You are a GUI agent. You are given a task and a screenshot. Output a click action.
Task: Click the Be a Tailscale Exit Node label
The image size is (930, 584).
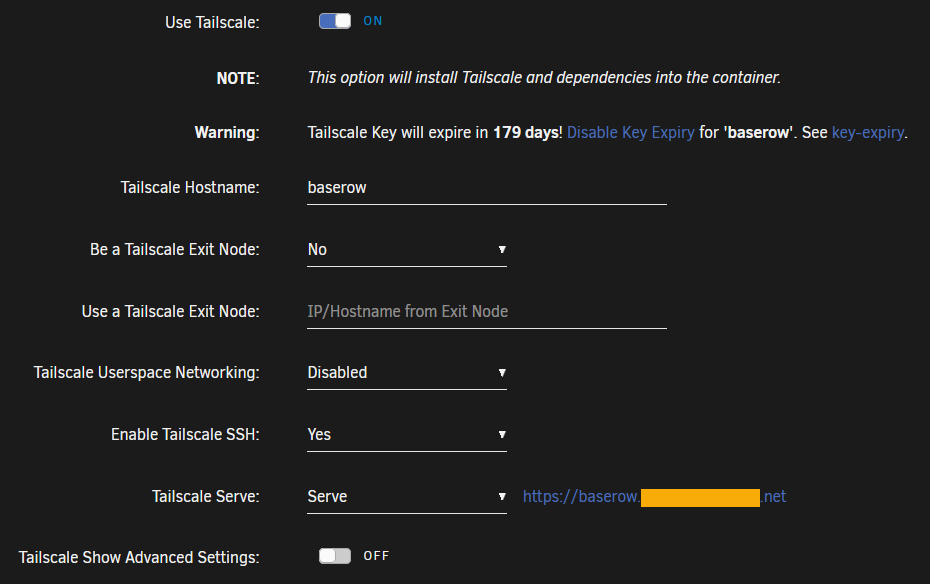coord(175,250)
